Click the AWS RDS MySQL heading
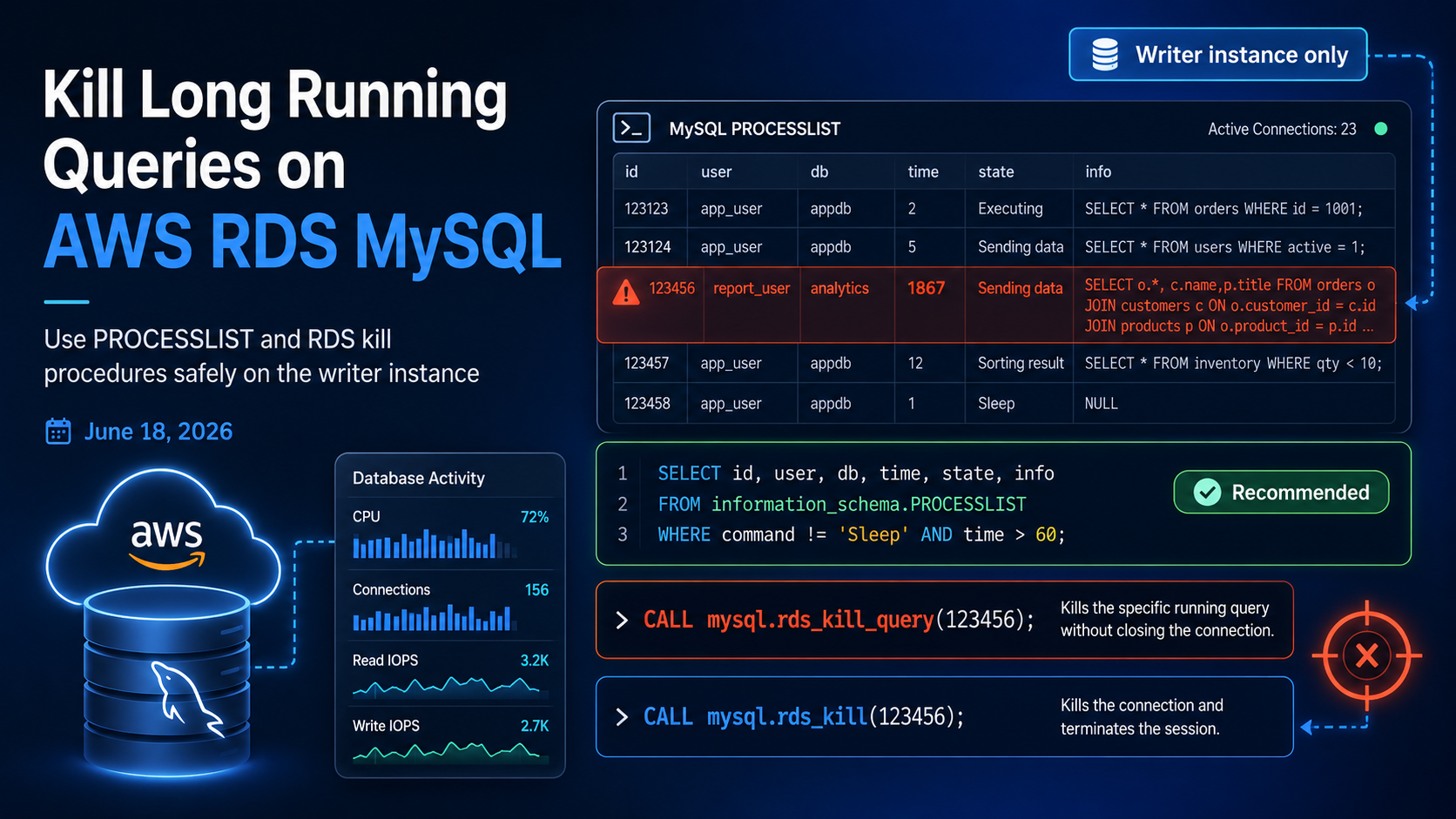 pyautogui.click(x=302, y=241)
